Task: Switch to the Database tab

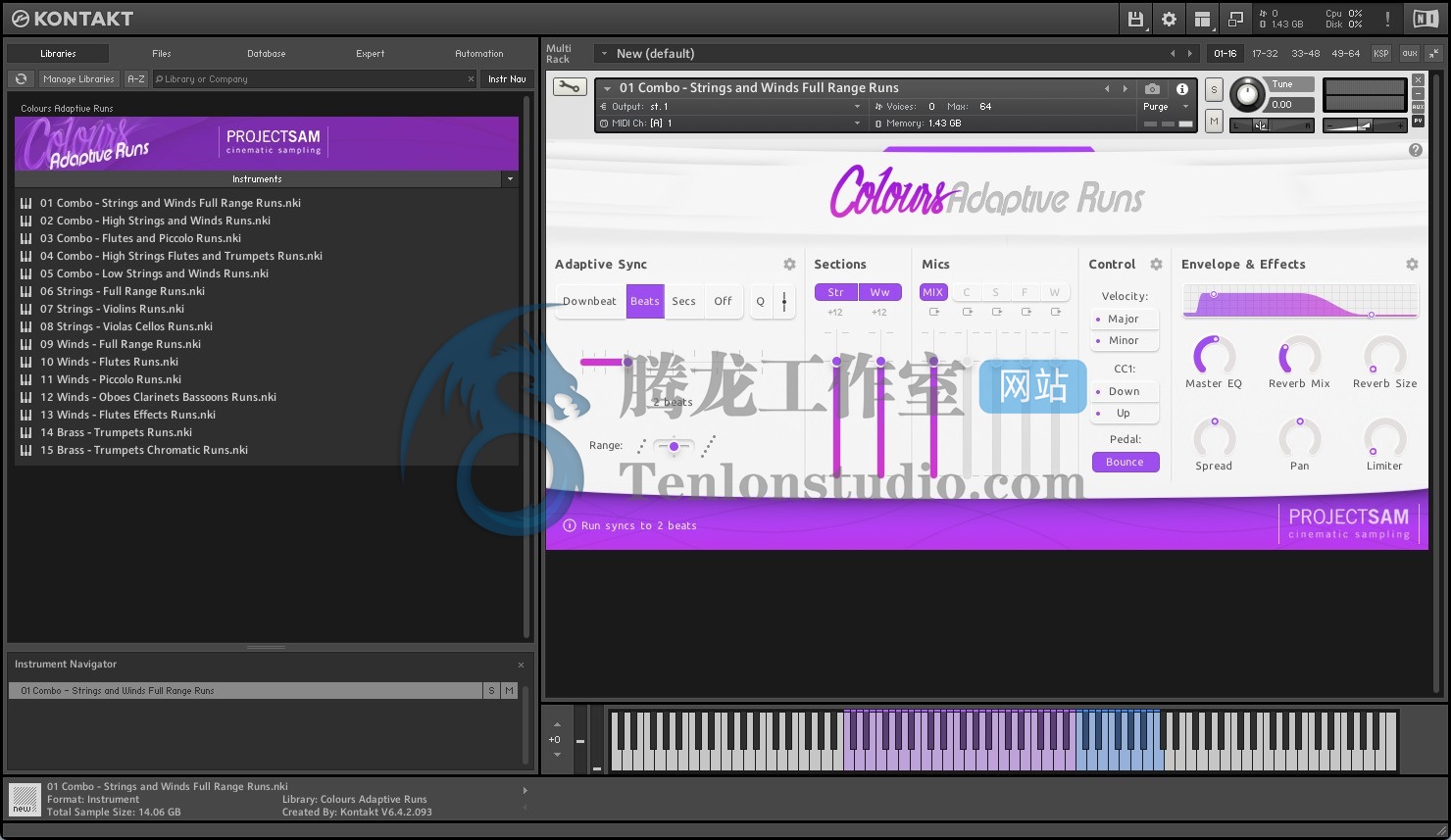Action: point(266,54)
